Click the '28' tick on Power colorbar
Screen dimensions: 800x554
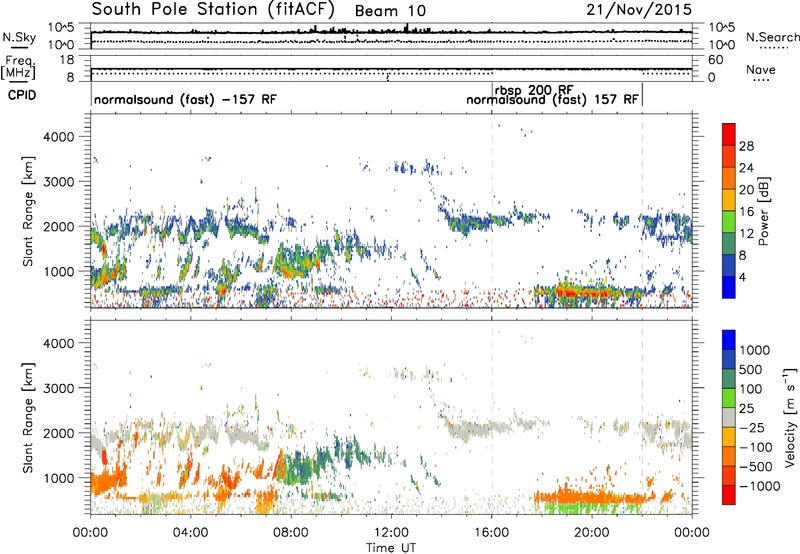[x=746, y=146]
